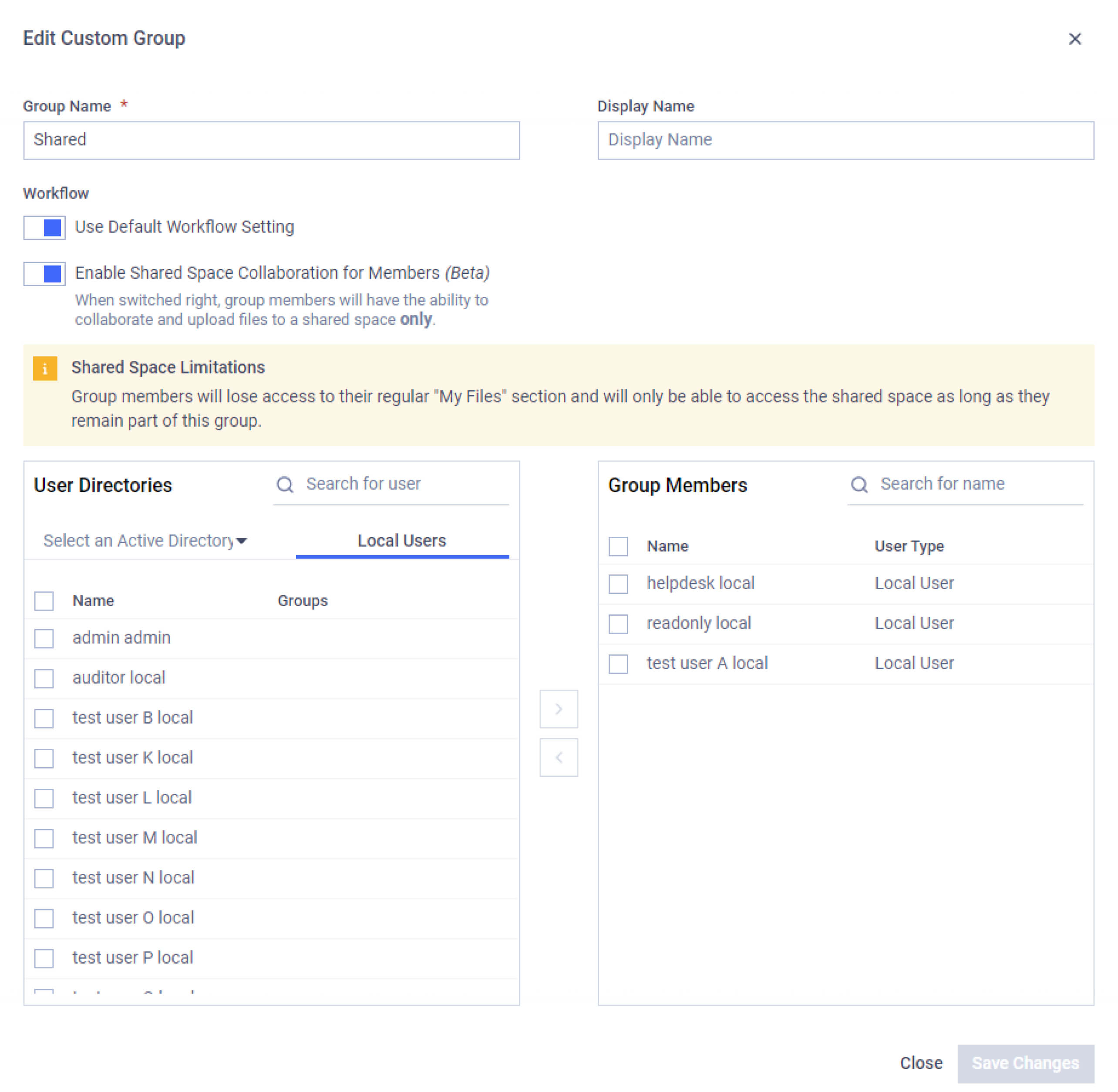Open the Select an Active Directory dropdown

pos(143,540)
